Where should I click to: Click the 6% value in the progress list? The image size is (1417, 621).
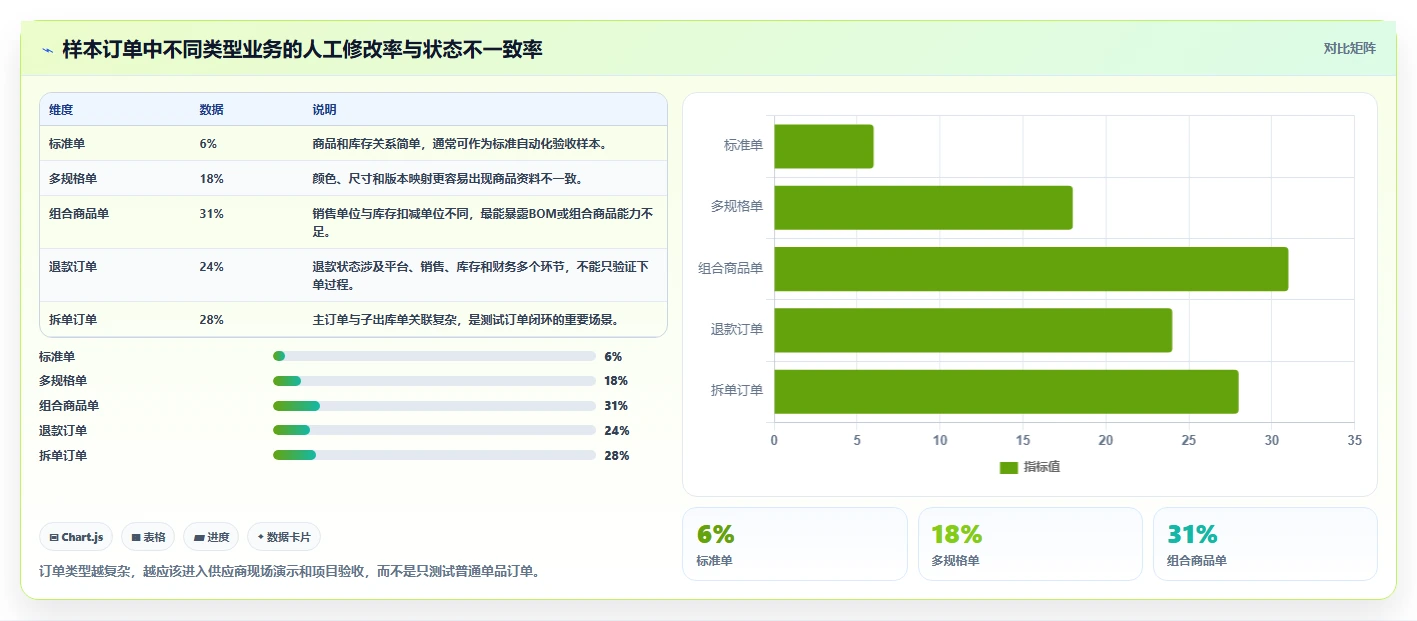(x=613, y=356)
